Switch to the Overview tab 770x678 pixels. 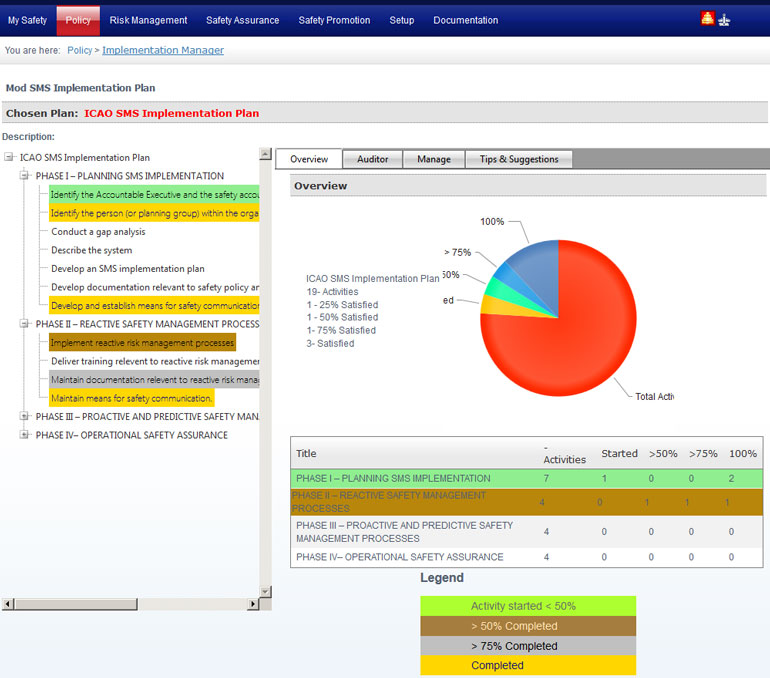pyautogui.click(x=309, y=159)
